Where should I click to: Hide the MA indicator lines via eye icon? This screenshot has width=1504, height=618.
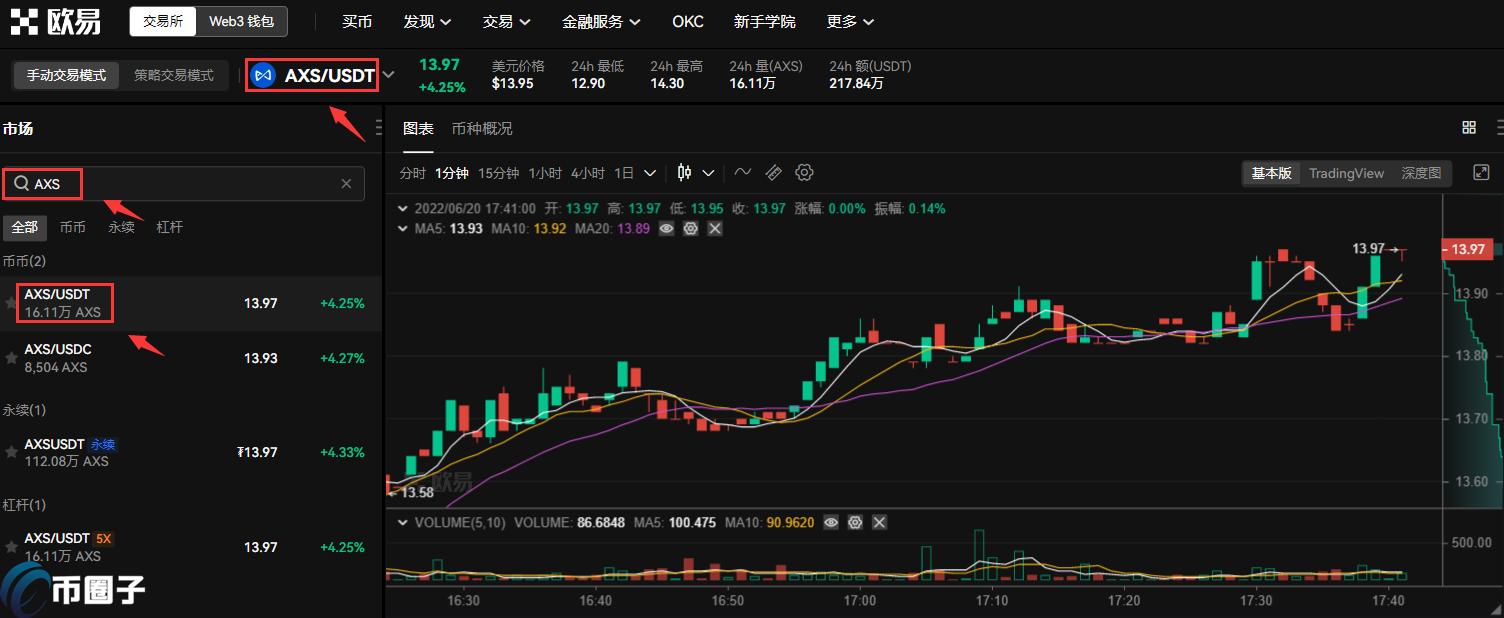[666, 229]
